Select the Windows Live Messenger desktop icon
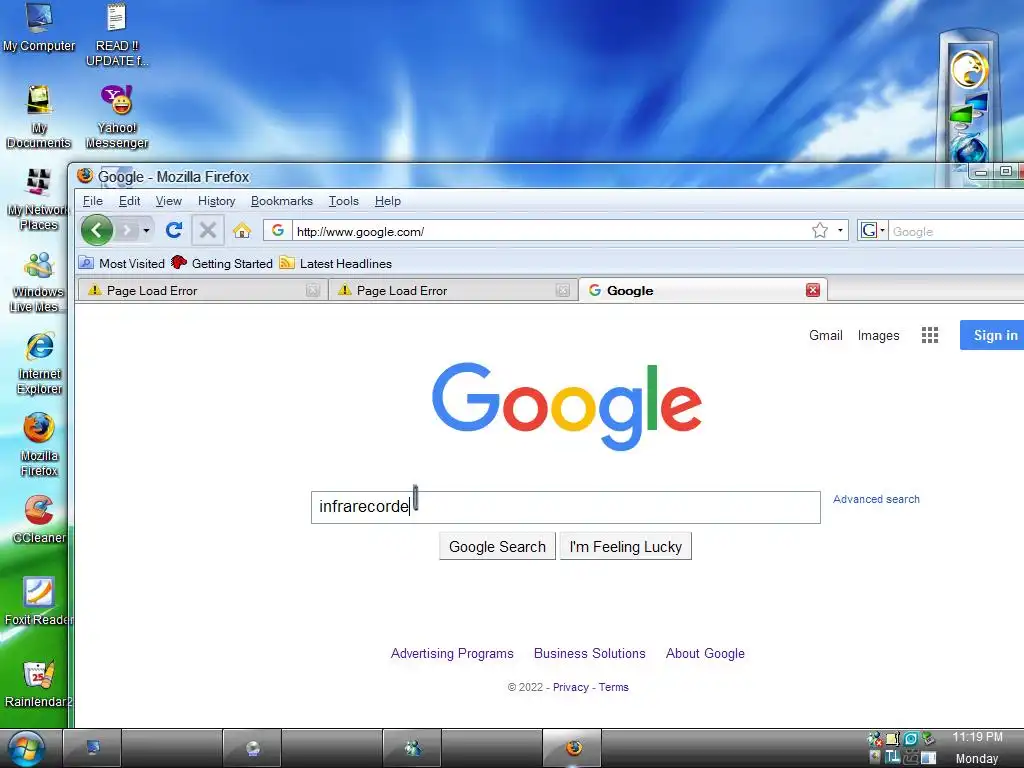The image size is (1024, 768). 39,281
